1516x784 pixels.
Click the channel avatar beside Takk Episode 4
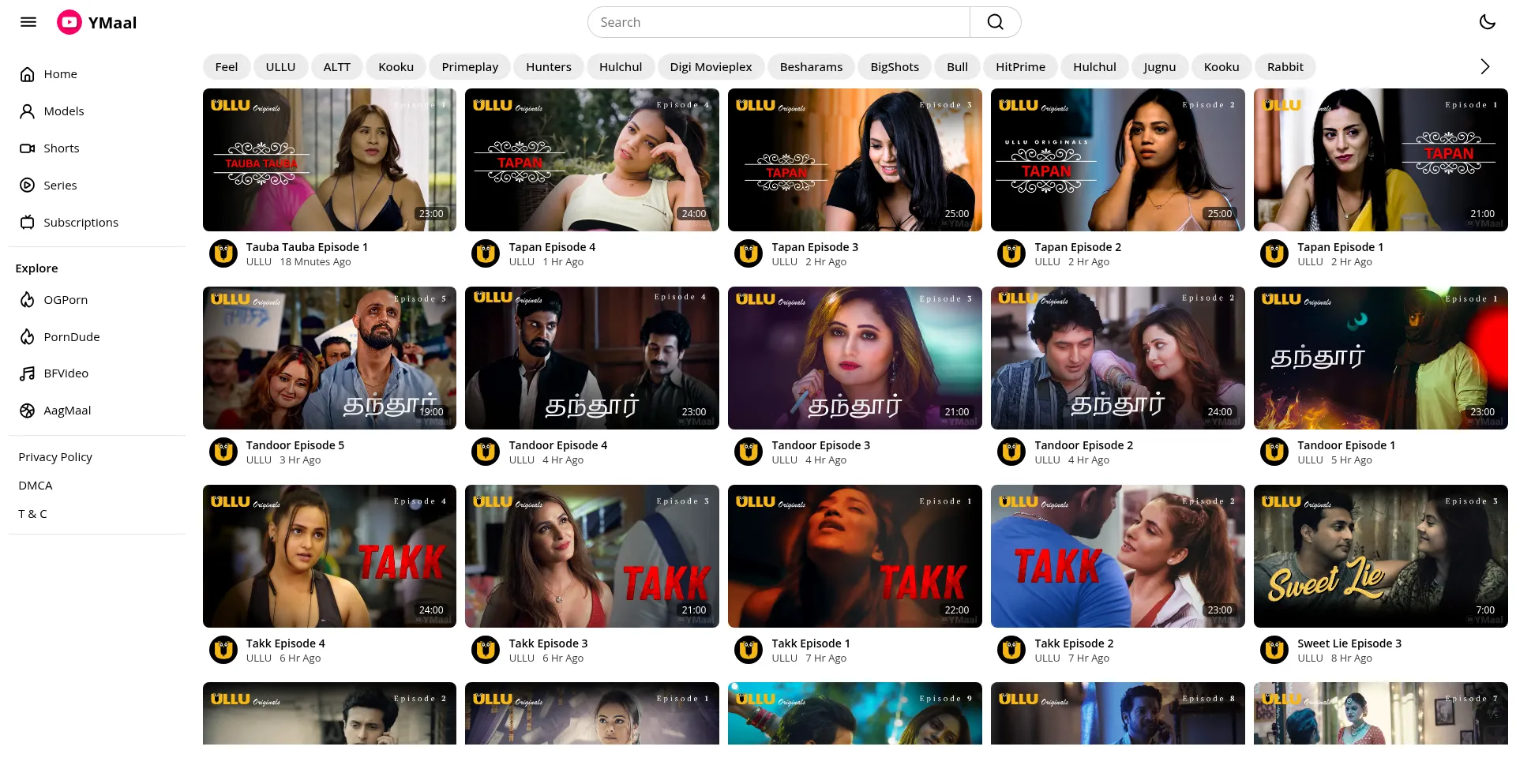point(223,650)
